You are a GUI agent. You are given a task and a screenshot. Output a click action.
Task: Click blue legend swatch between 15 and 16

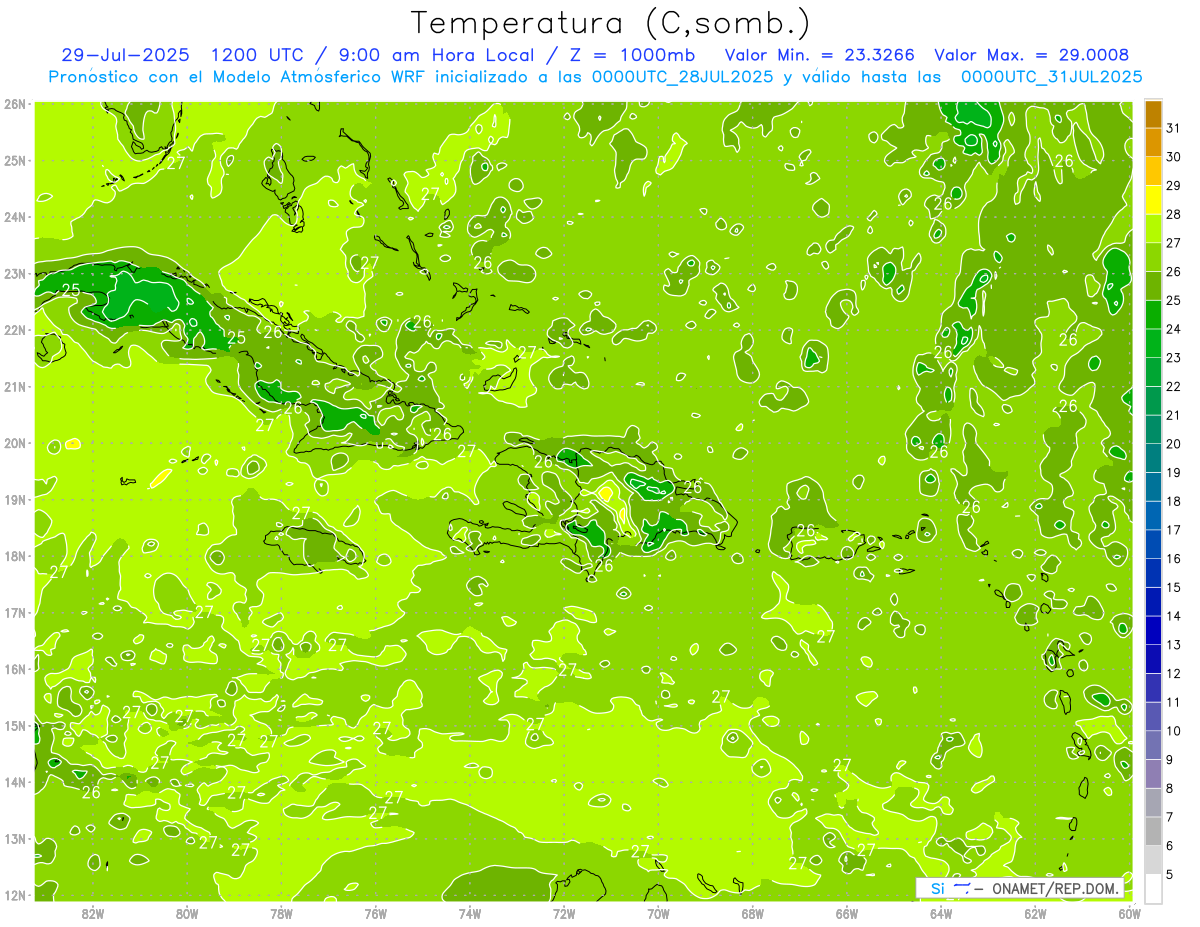click(1154, 573)
